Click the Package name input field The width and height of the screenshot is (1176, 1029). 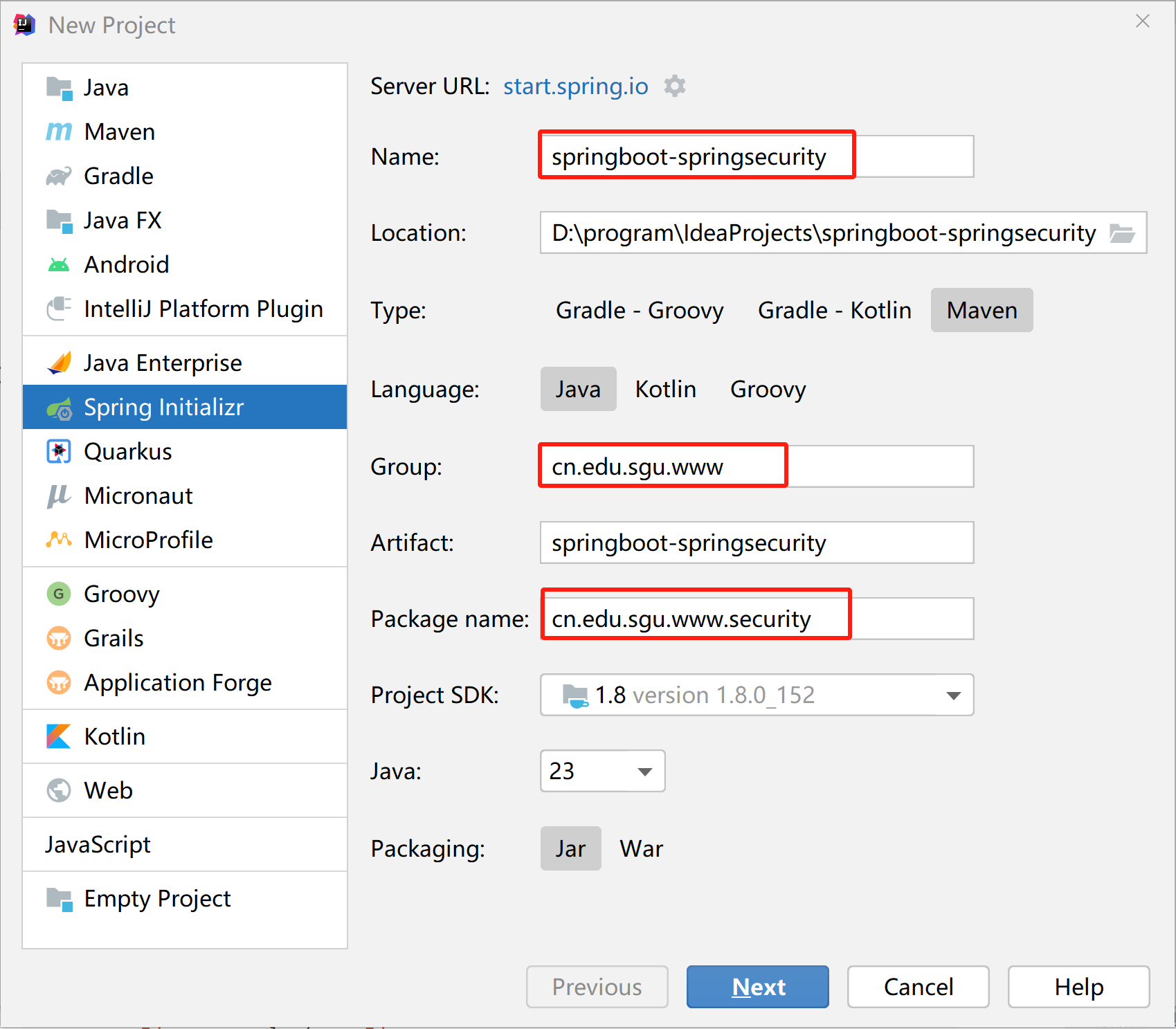point(757,619)
